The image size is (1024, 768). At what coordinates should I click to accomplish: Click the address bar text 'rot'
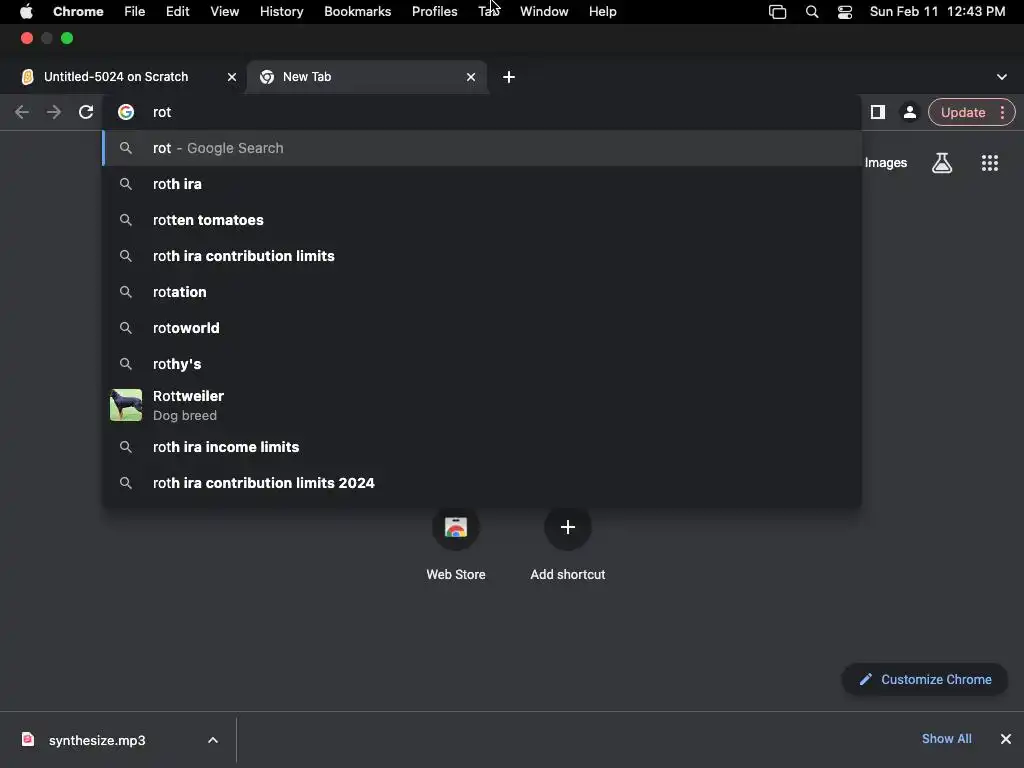[162, 112]
